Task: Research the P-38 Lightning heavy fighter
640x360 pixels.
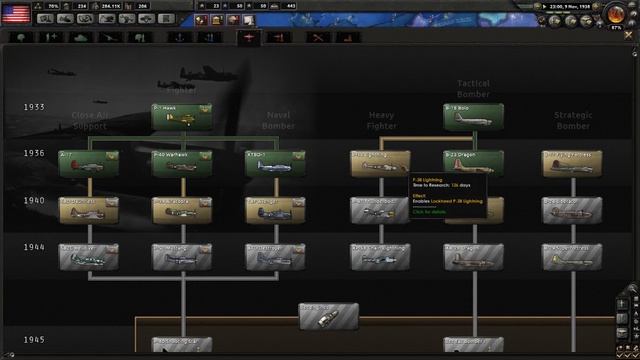Action: point(380,164)
